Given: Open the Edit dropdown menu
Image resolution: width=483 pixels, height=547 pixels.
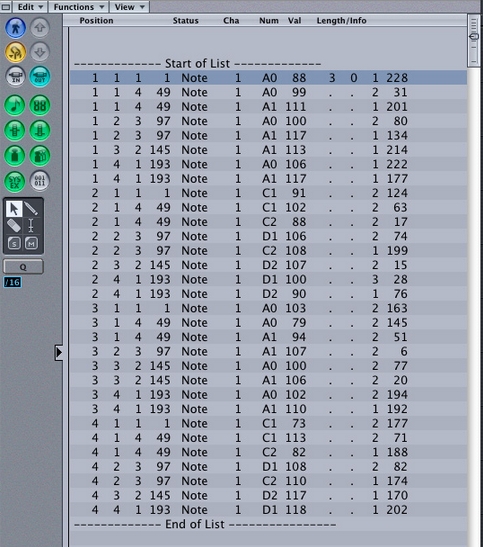Looking at the screenshot, I should 30,7.
